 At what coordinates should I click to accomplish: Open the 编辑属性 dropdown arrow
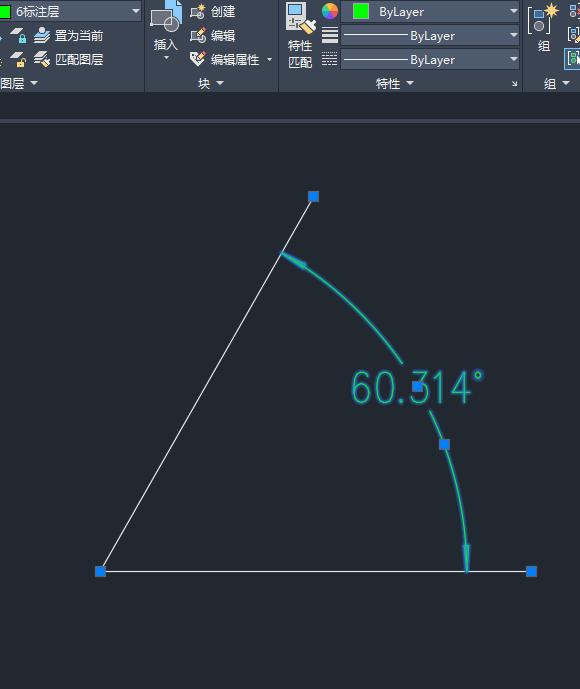click(x=269, y=59)
